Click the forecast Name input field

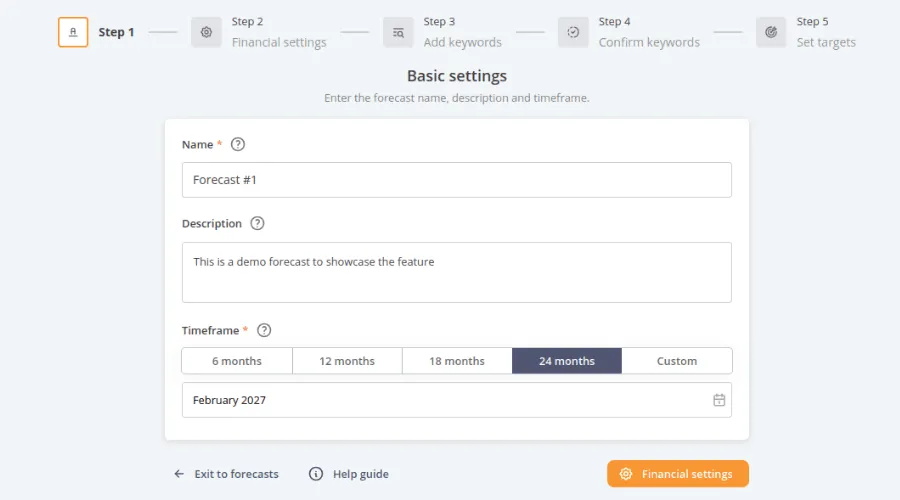457,180
